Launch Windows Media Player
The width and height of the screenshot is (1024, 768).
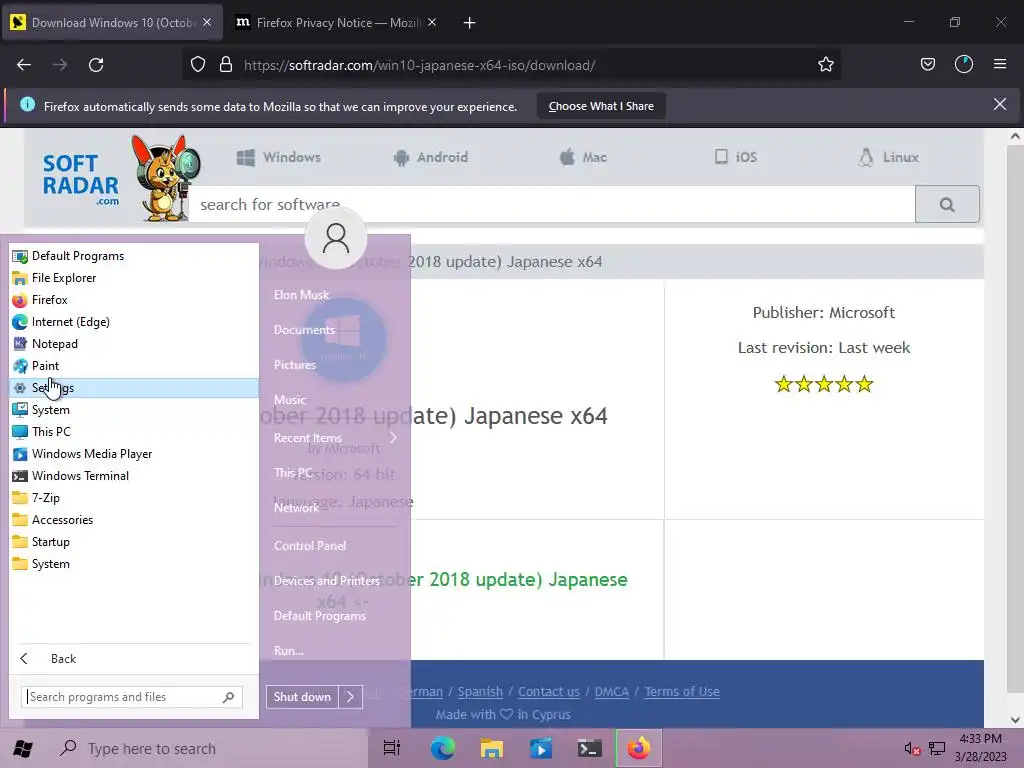[x=134, y=454]
